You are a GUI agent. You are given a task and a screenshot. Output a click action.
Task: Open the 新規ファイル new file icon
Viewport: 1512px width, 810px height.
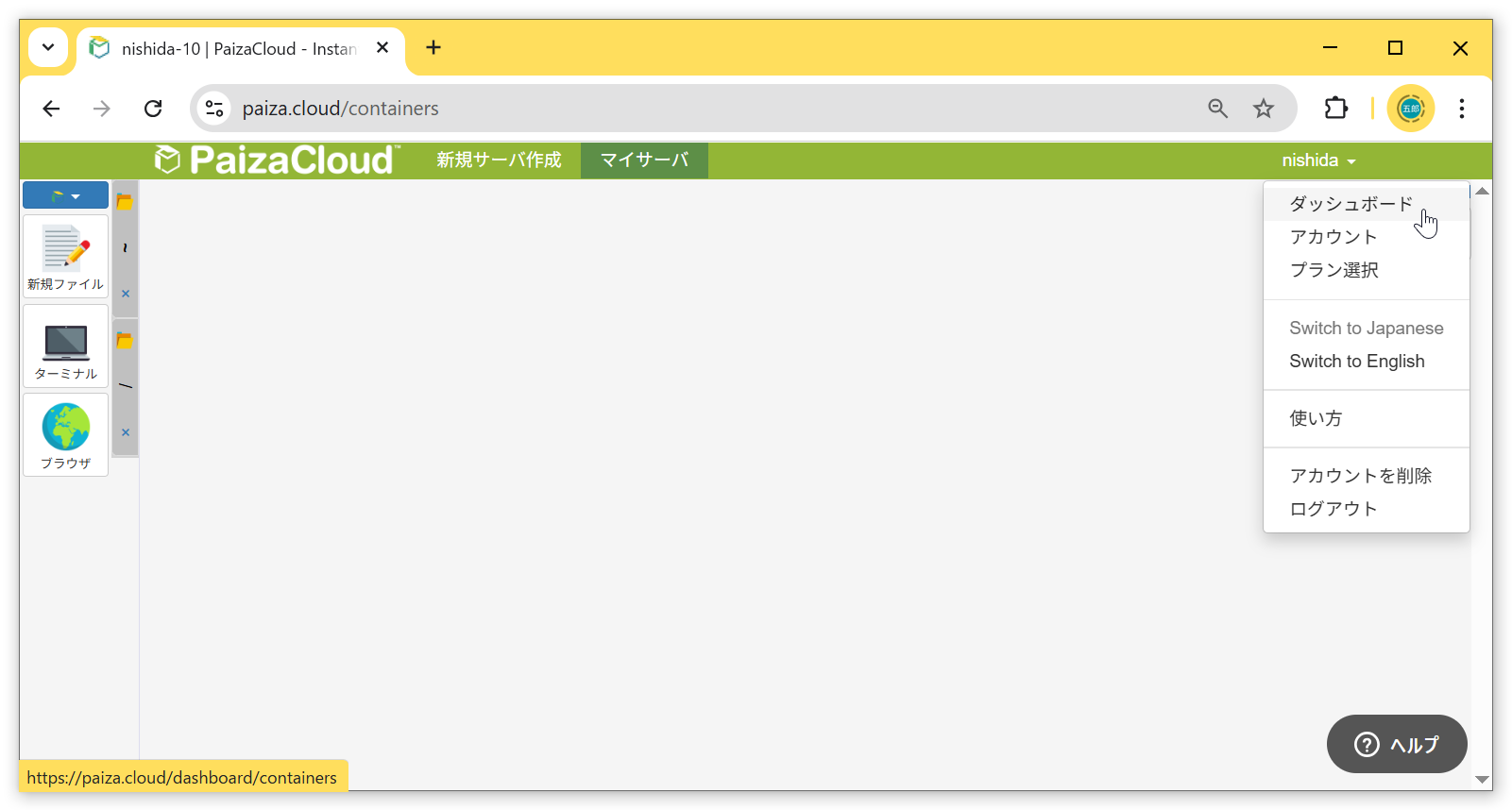click(65, 256)
